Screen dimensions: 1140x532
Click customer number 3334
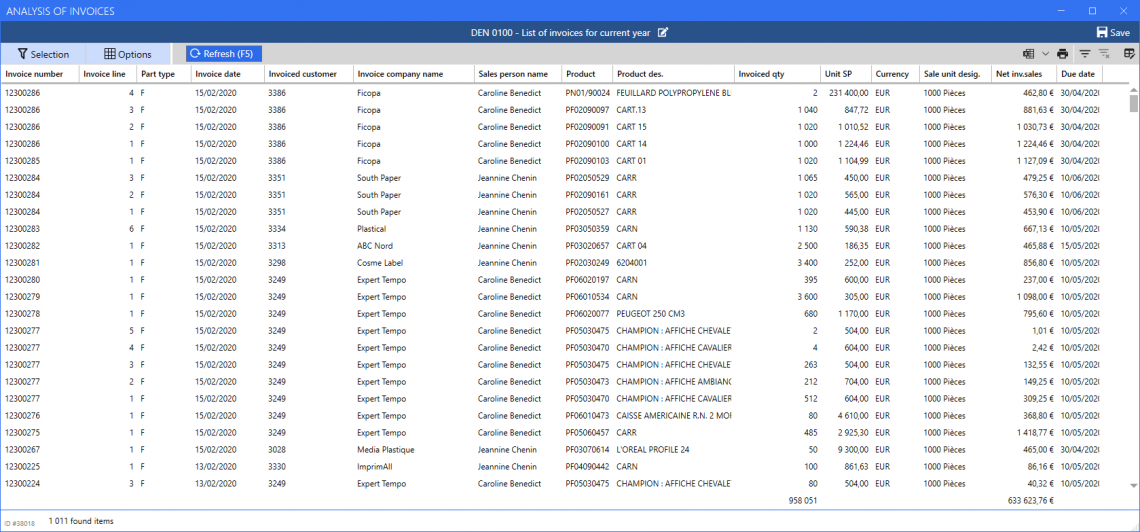pos(276,228)
